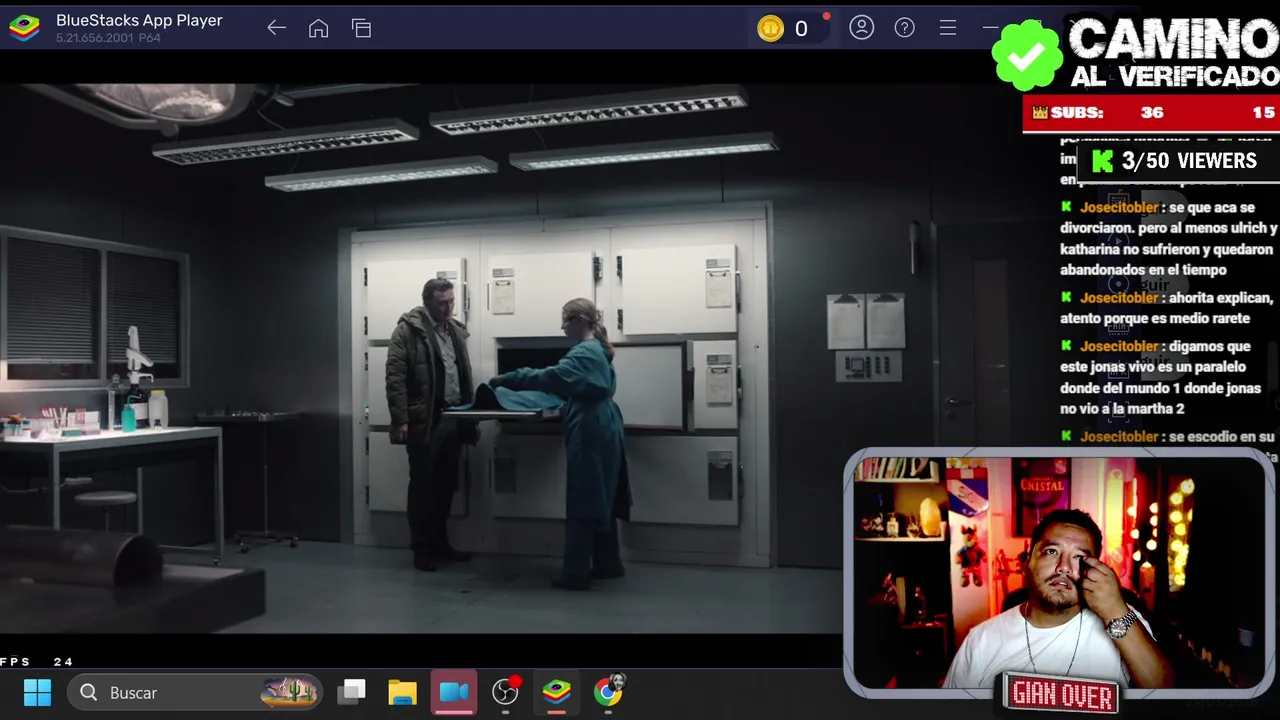Click the BlueStacks logo in the title bar
Image resolution: width=1280 pixels, height=720 pixels.
pyautogui.click(x=24, y=28)
